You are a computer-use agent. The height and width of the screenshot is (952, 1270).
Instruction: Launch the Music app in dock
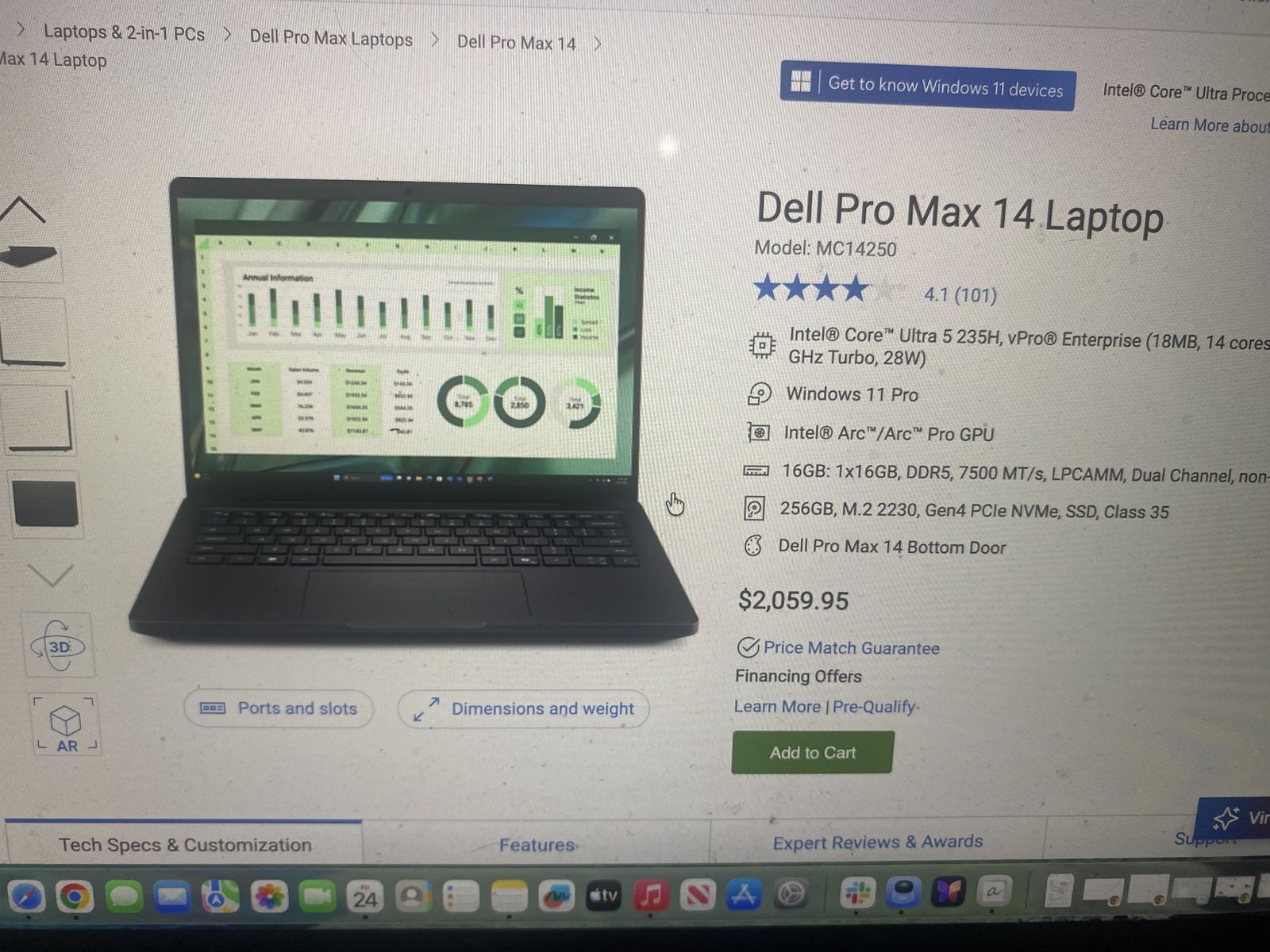click(x=651, y=896)
